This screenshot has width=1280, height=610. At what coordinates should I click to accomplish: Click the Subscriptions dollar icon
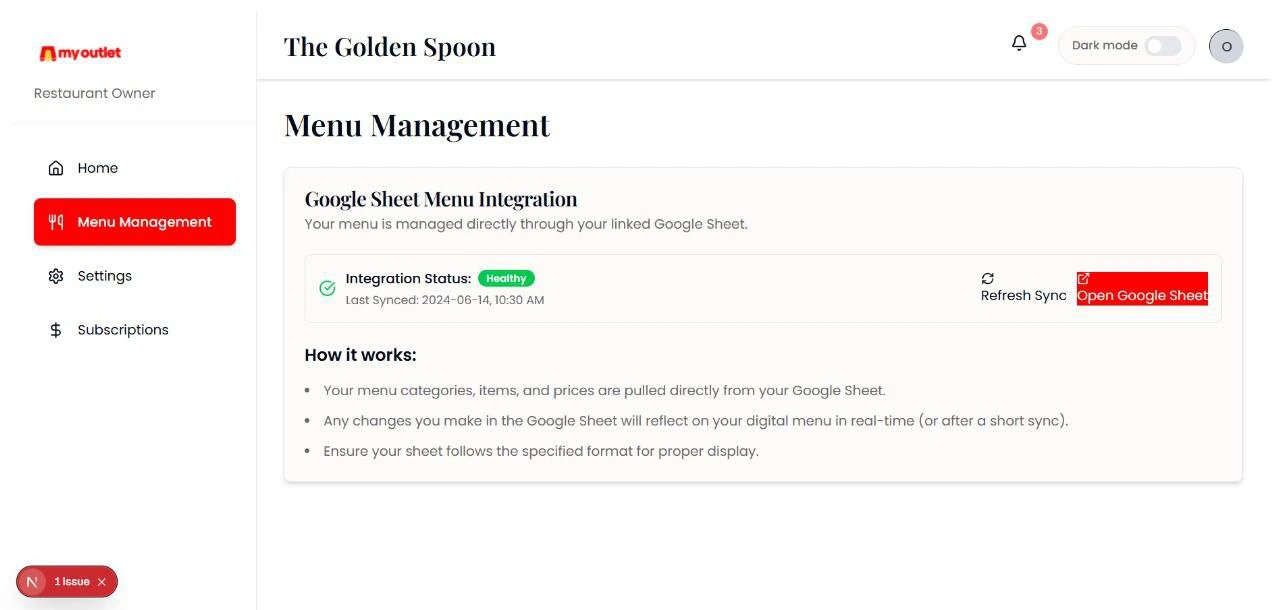tap(56, 330)
